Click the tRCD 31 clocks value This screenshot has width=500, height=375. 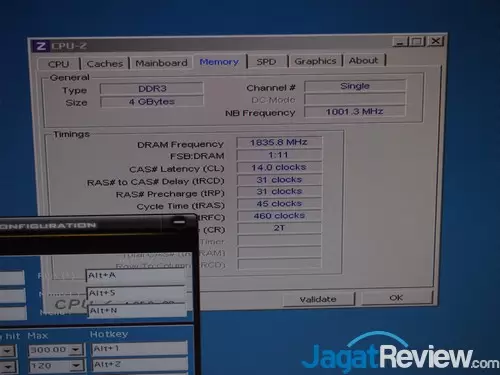point(279,180)
